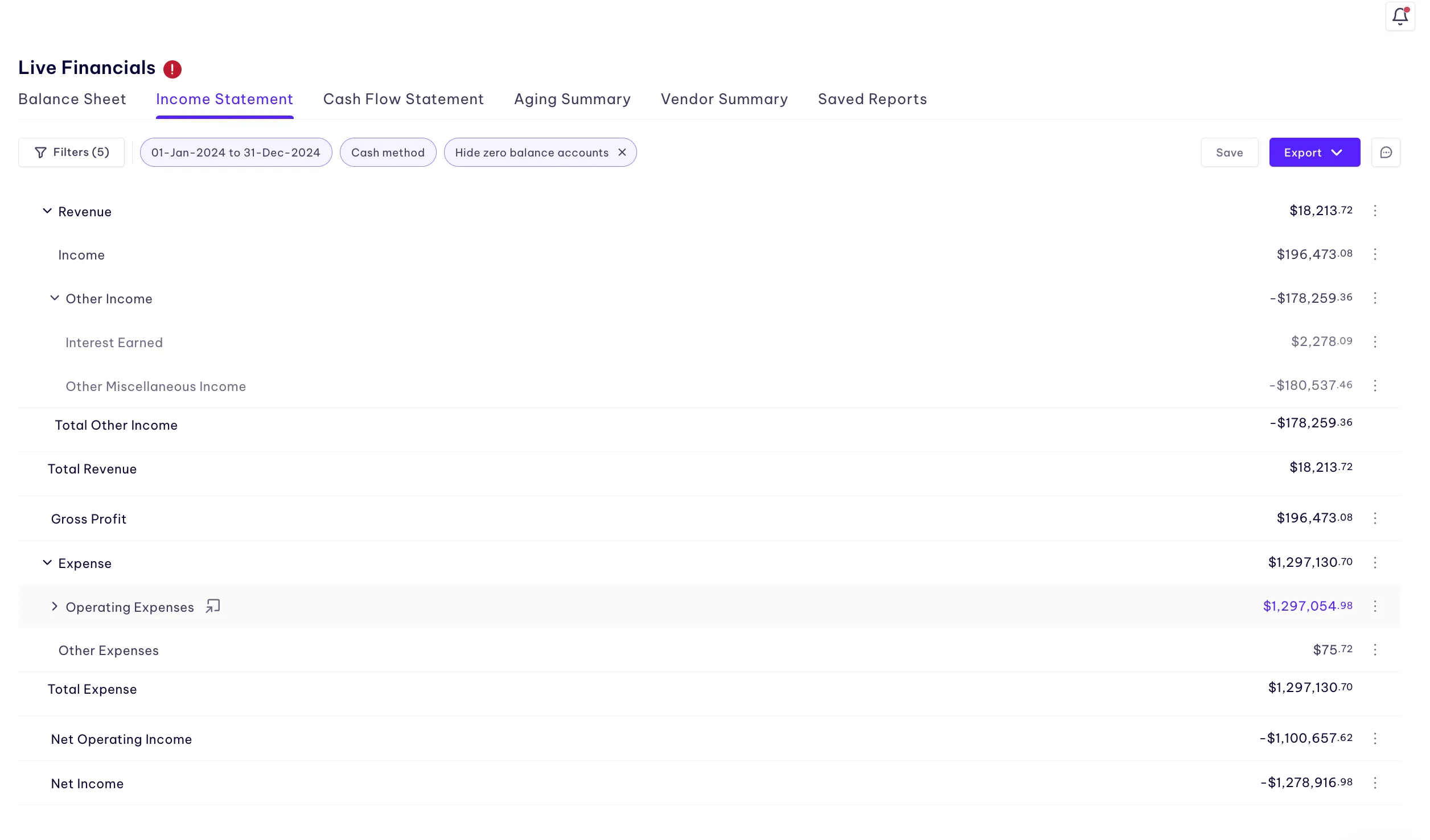Image resolution: width=1430 pixels, height=840 pixels.
Task: Remove the Hide zero balance accounts filter
Action: pyautogui.click(x=622, y=153)
